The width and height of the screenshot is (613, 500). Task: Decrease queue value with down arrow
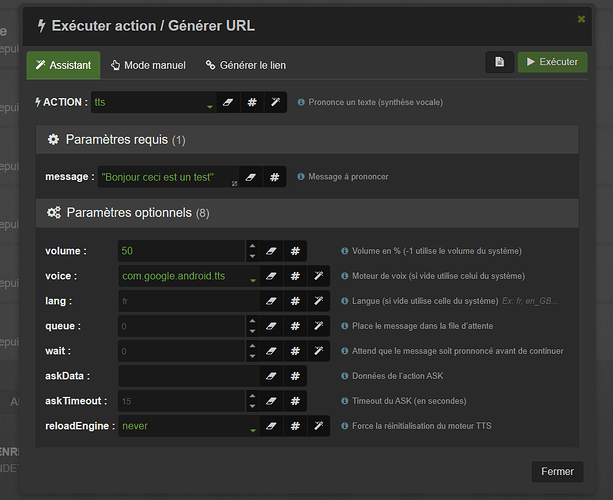point(253,331)
